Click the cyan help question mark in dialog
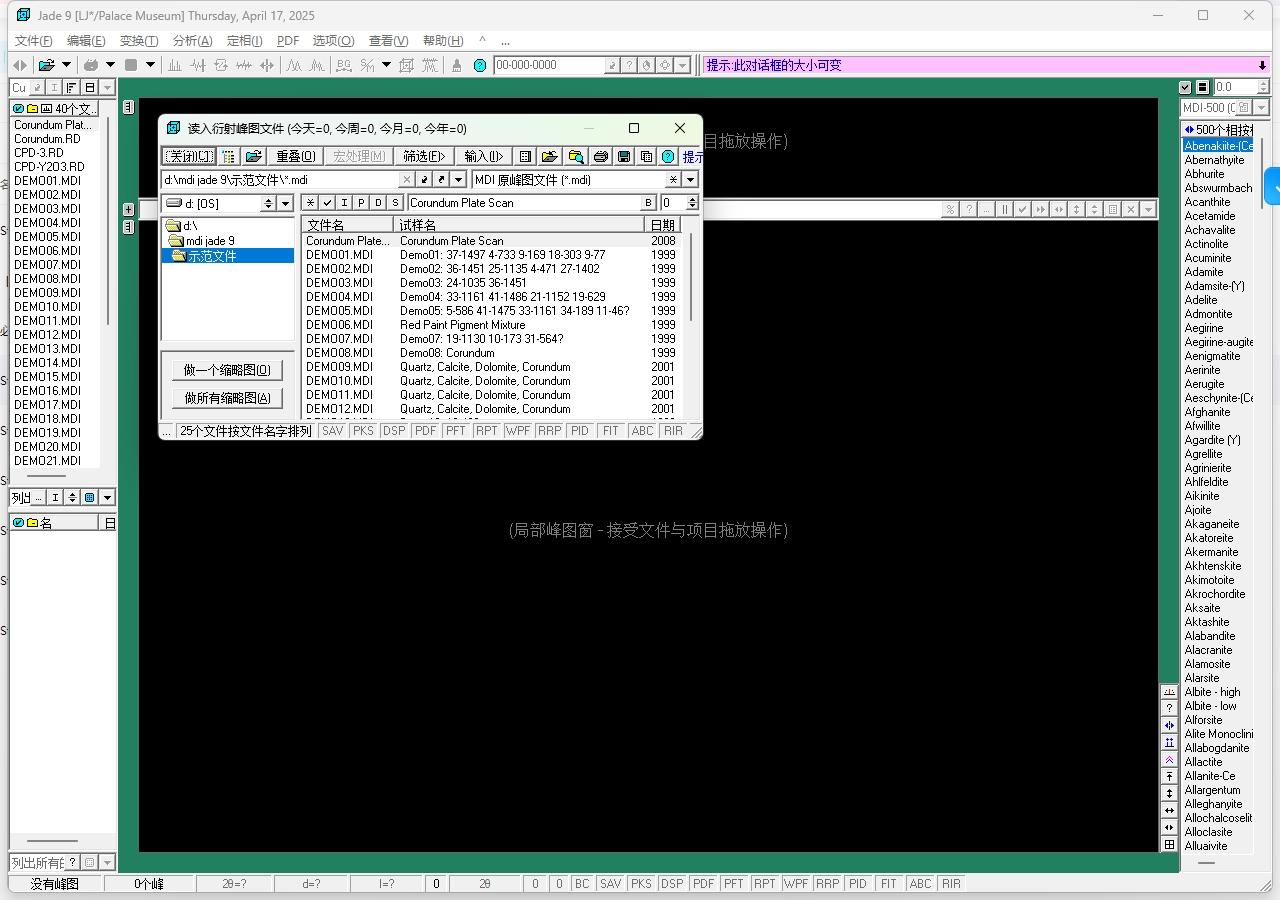This screenshot has height=900, width=1280. [668, 156]
